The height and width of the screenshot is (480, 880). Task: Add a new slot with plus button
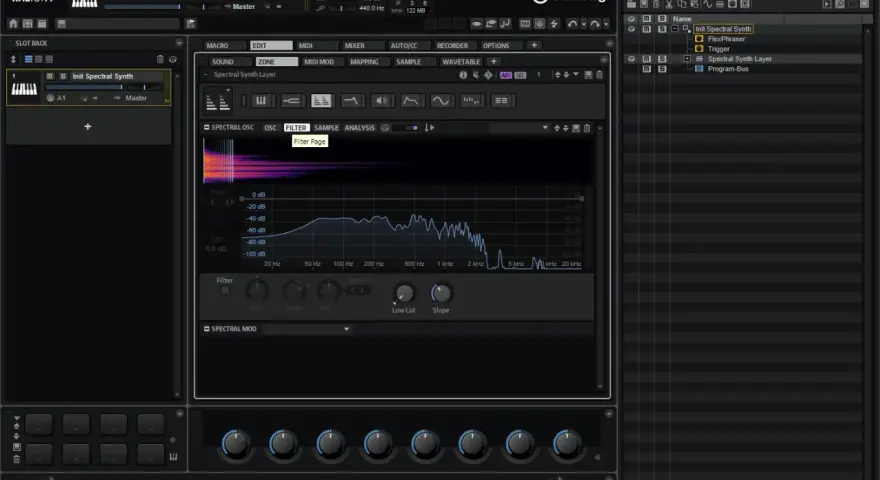pos(88,126)
